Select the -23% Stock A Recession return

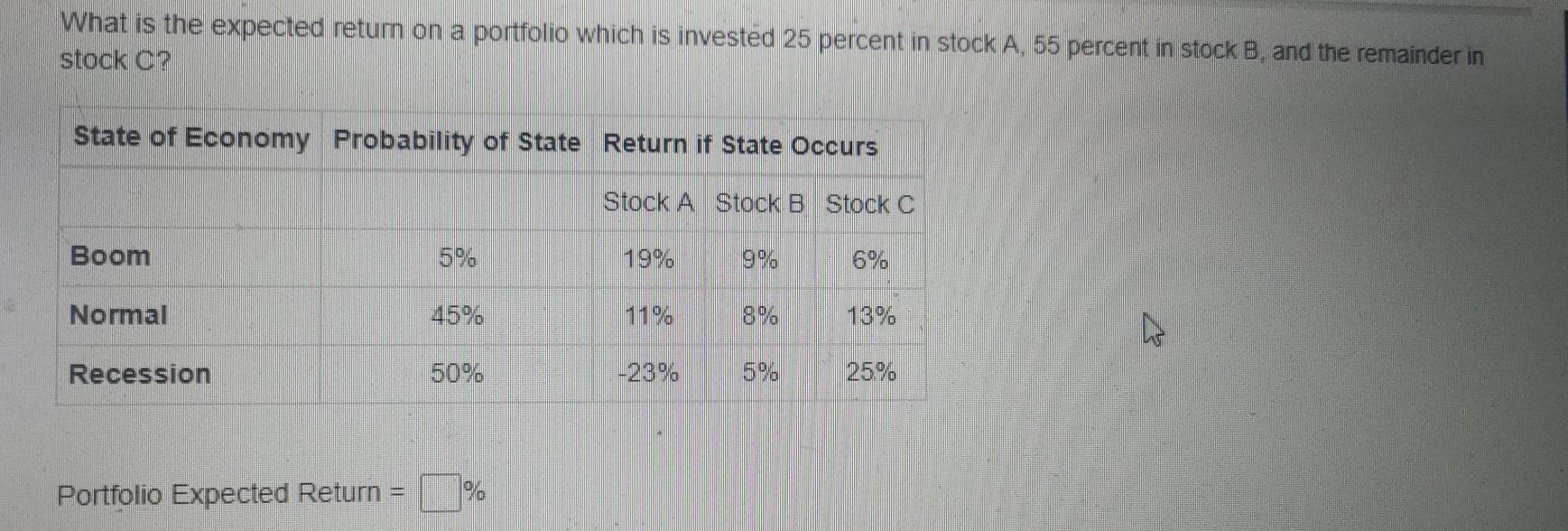(648, 370)
